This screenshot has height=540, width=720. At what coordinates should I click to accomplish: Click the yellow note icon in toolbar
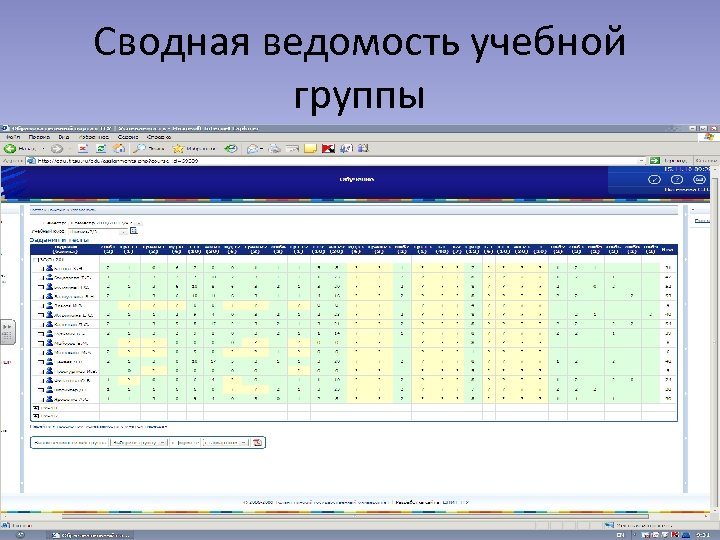click(311, 148)
